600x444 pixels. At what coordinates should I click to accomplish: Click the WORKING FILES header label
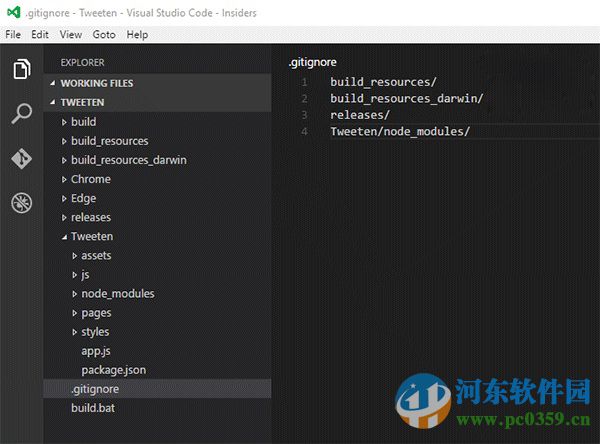[x=97, y=83]
